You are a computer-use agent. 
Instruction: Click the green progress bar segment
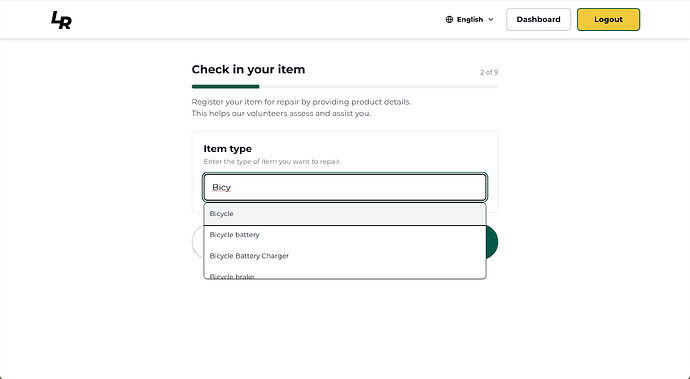225,87
